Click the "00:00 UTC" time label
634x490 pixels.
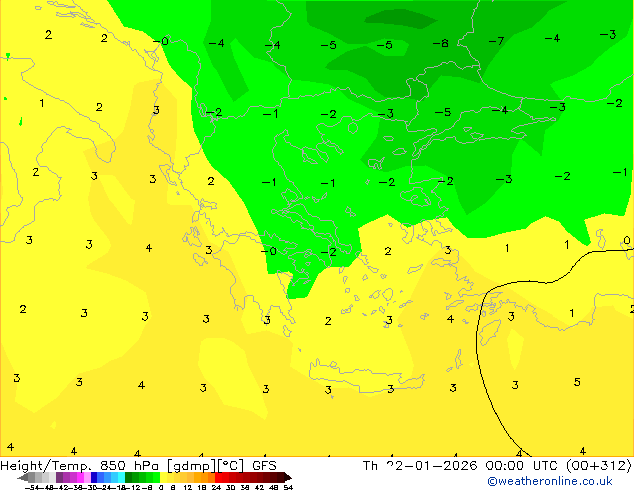click(523, 466)
